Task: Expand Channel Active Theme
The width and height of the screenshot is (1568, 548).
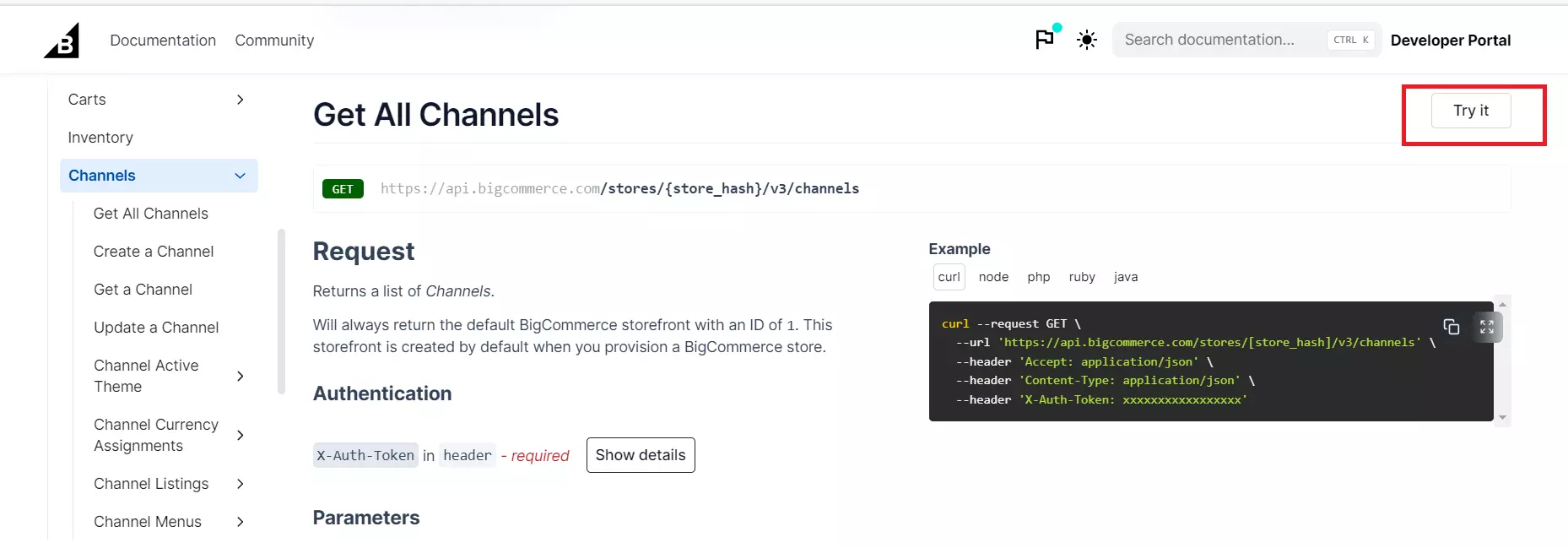Action: pos(241,376)
